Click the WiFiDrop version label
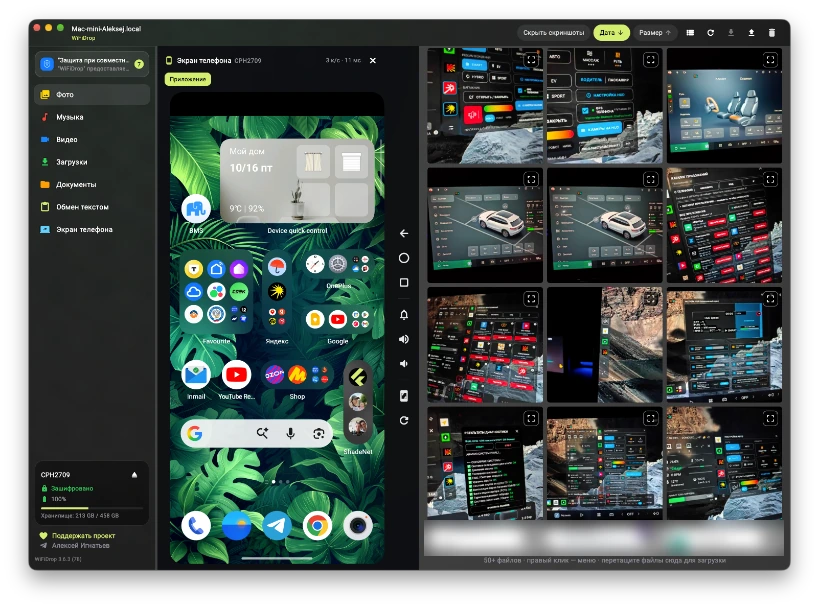The height and width of the screenshot is (608, 819). [x=57, y=559]
